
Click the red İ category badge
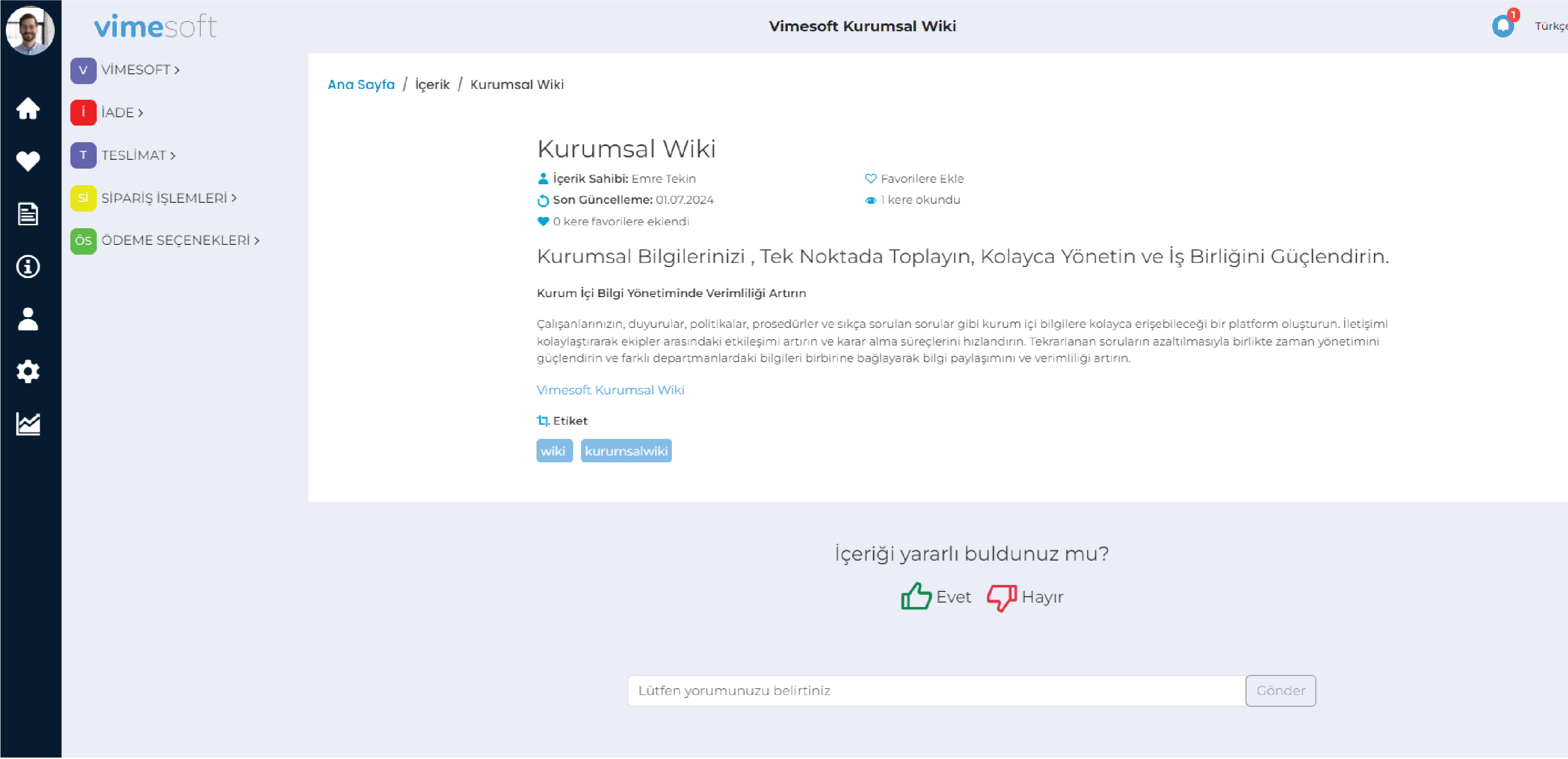coord(84,112)
